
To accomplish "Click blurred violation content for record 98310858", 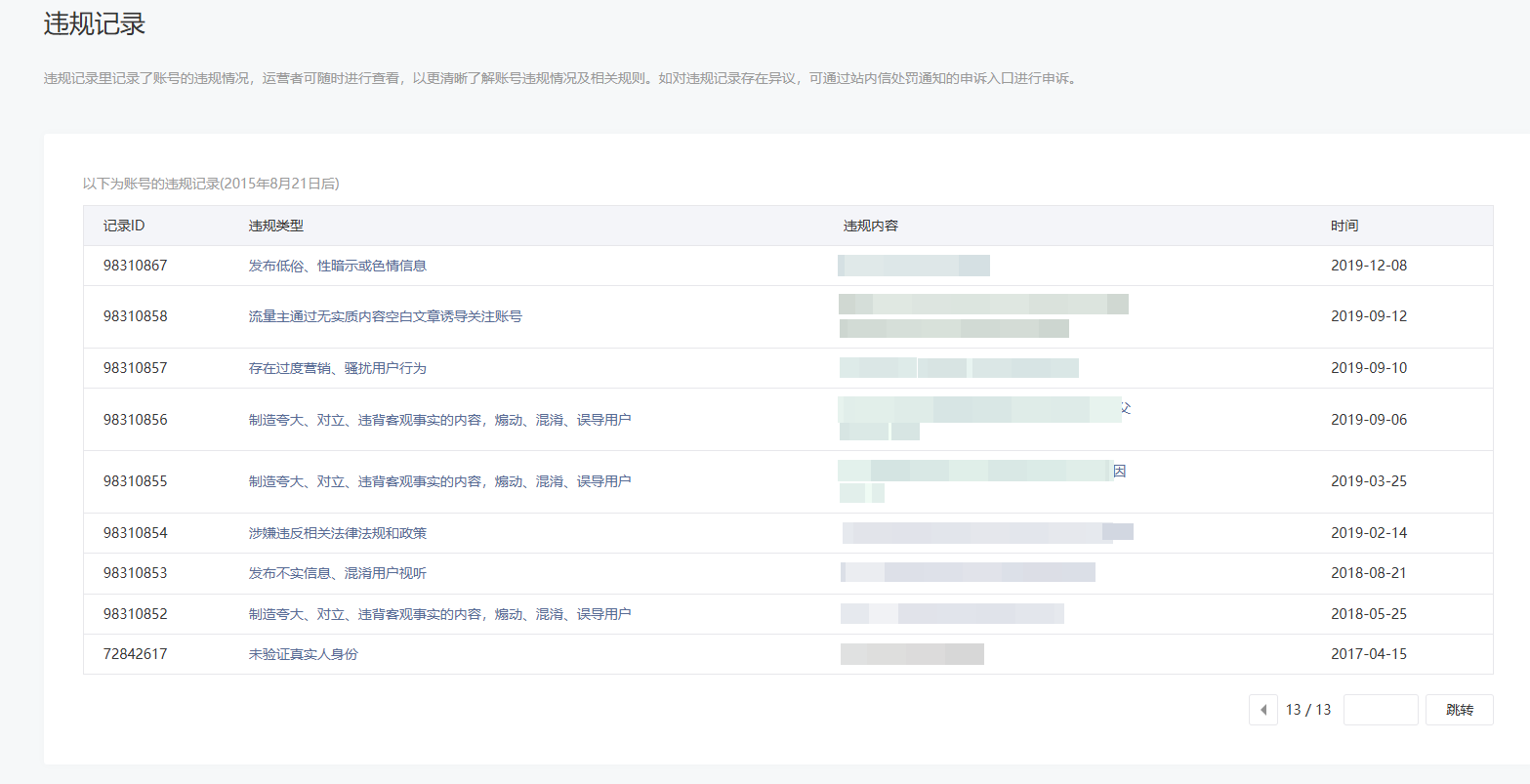I will tap(983, 316).
